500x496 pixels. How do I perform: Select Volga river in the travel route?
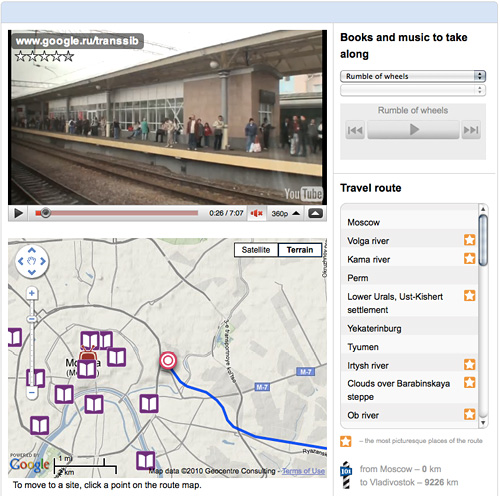coord(409,241)
